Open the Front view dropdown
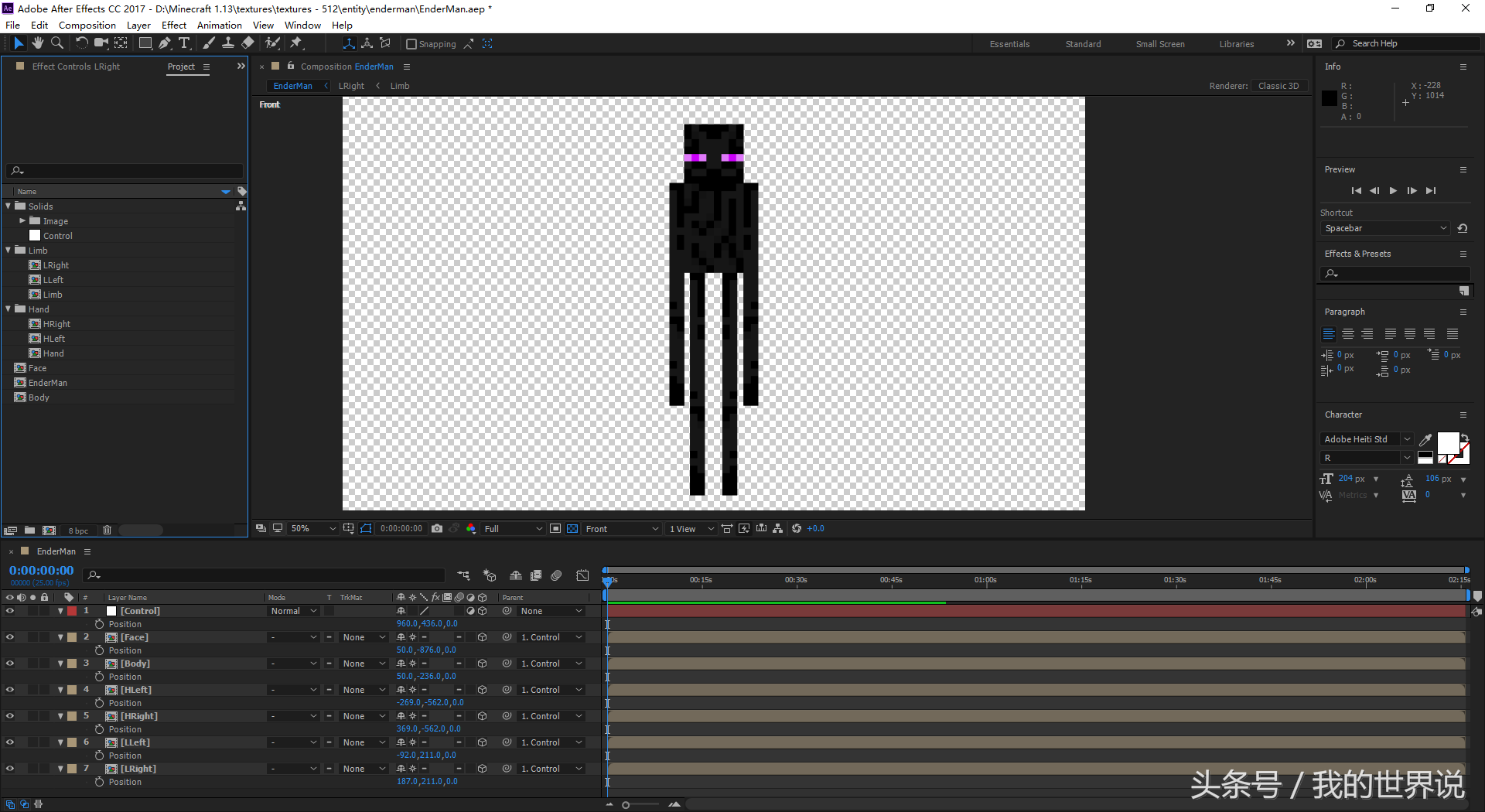 622,528
